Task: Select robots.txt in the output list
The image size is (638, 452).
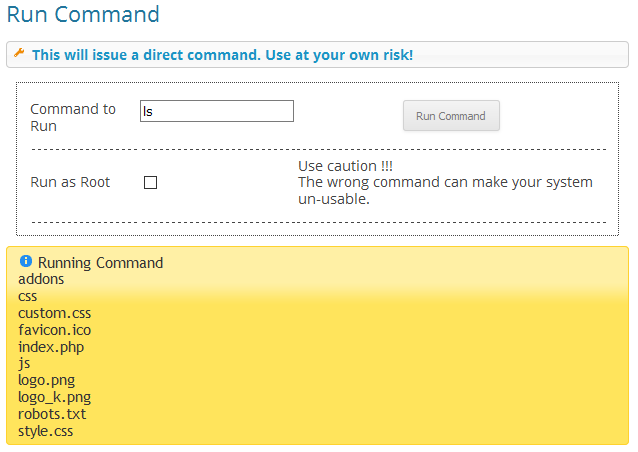Action: click(x=52, y=414)
